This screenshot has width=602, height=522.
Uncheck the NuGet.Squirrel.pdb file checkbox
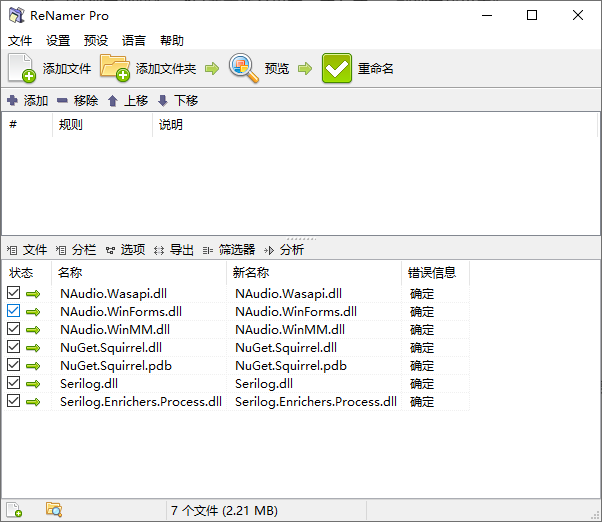tap(13, 365)
